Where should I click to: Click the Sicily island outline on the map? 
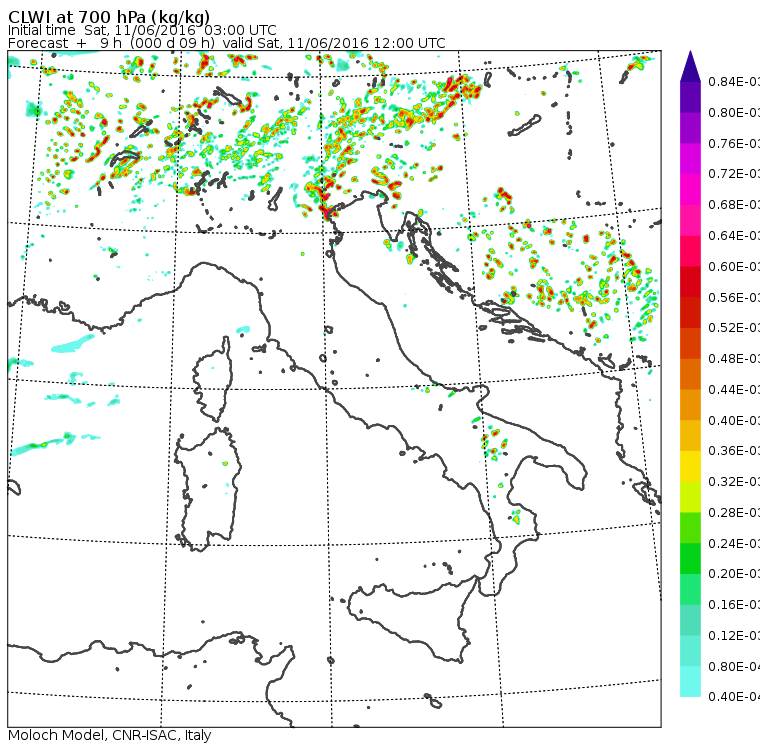tap(411, 618)
